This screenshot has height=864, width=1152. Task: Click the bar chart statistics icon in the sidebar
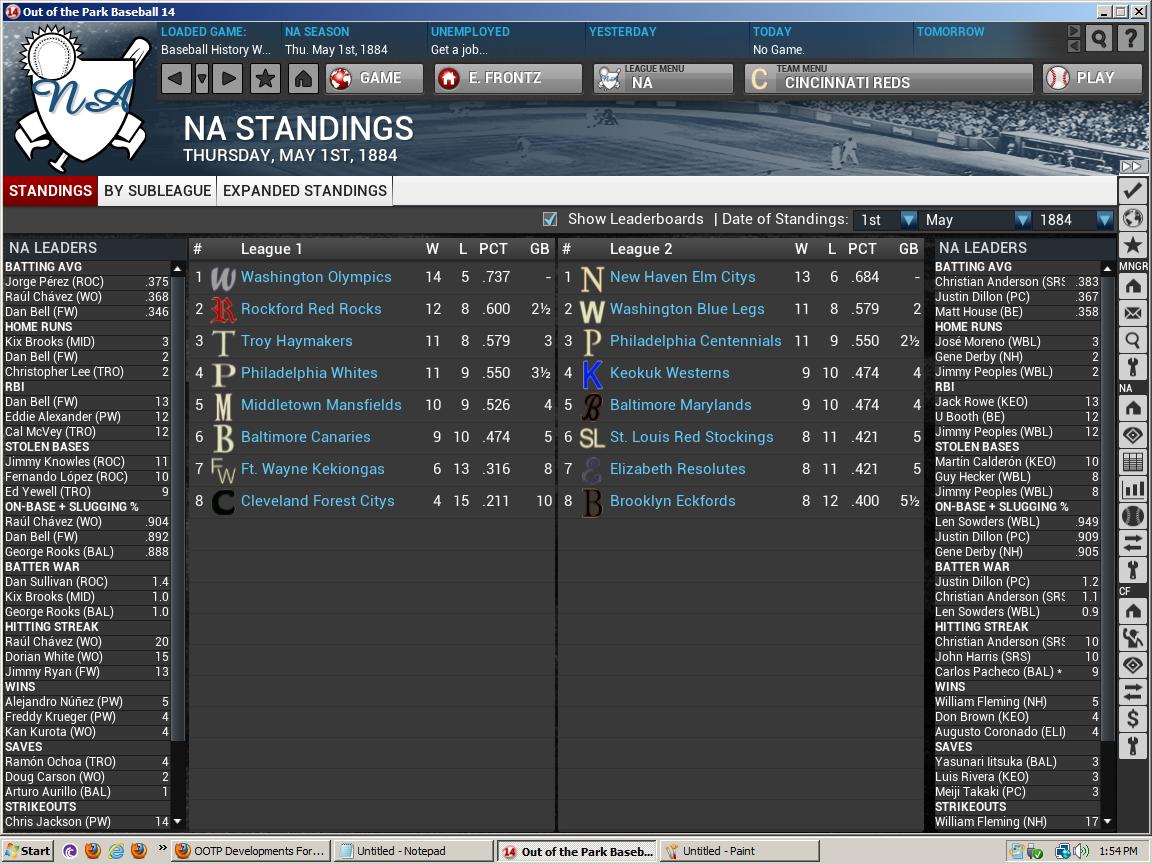1133,489
